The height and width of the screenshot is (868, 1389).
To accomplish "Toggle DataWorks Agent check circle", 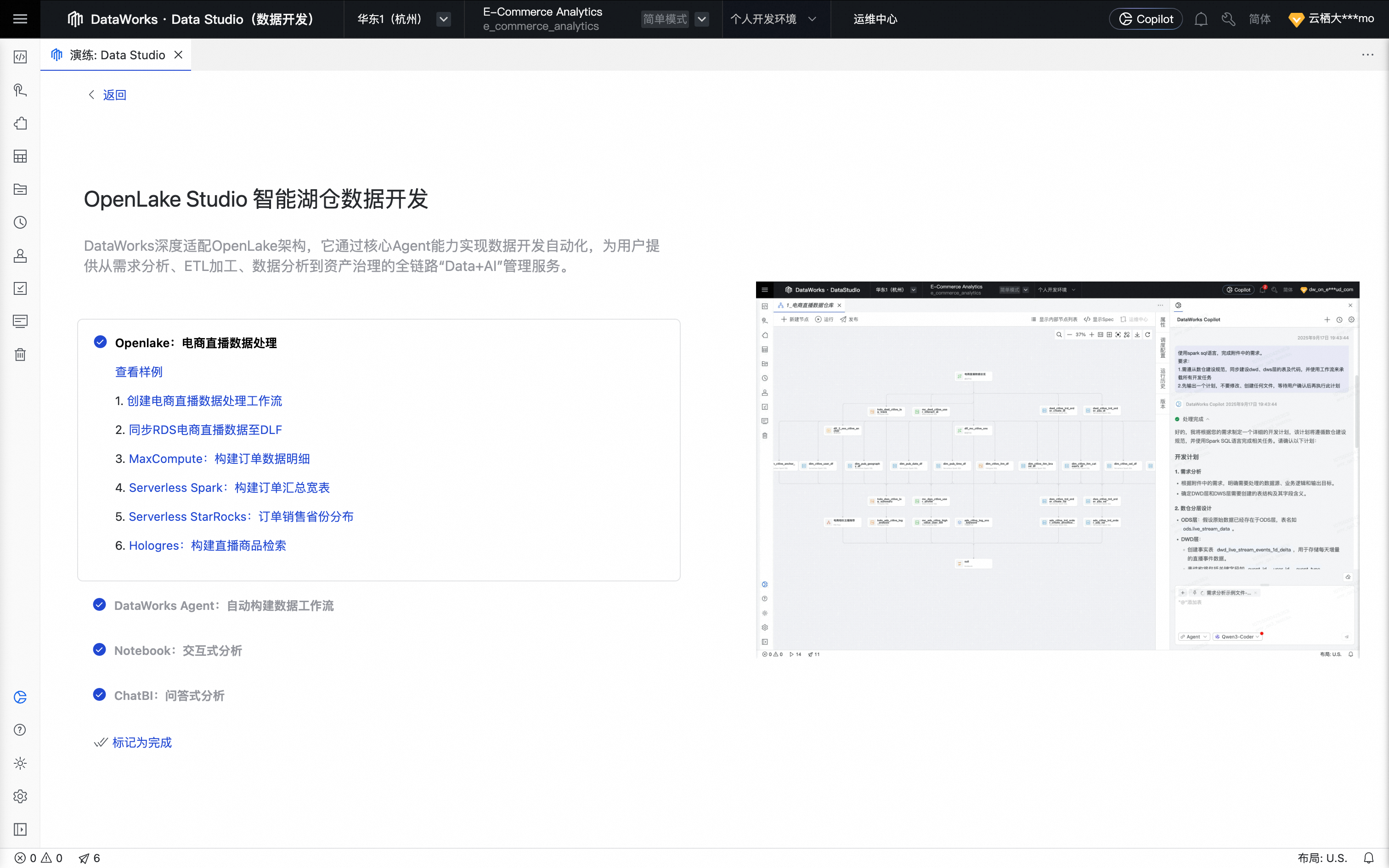I will click(99, 604).
